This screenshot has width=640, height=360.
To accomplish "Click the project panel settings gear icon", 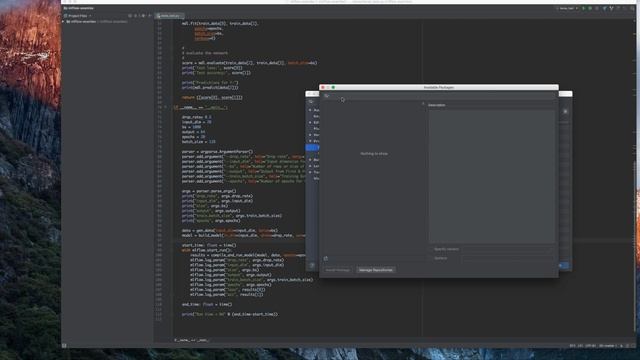I will coord(143,16).
